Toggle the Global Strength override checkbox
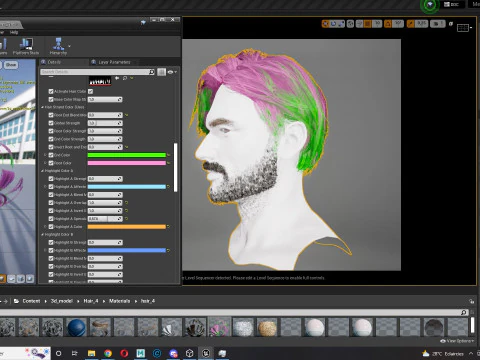Screen dimensions: 480x360 (x=51, y=123)
